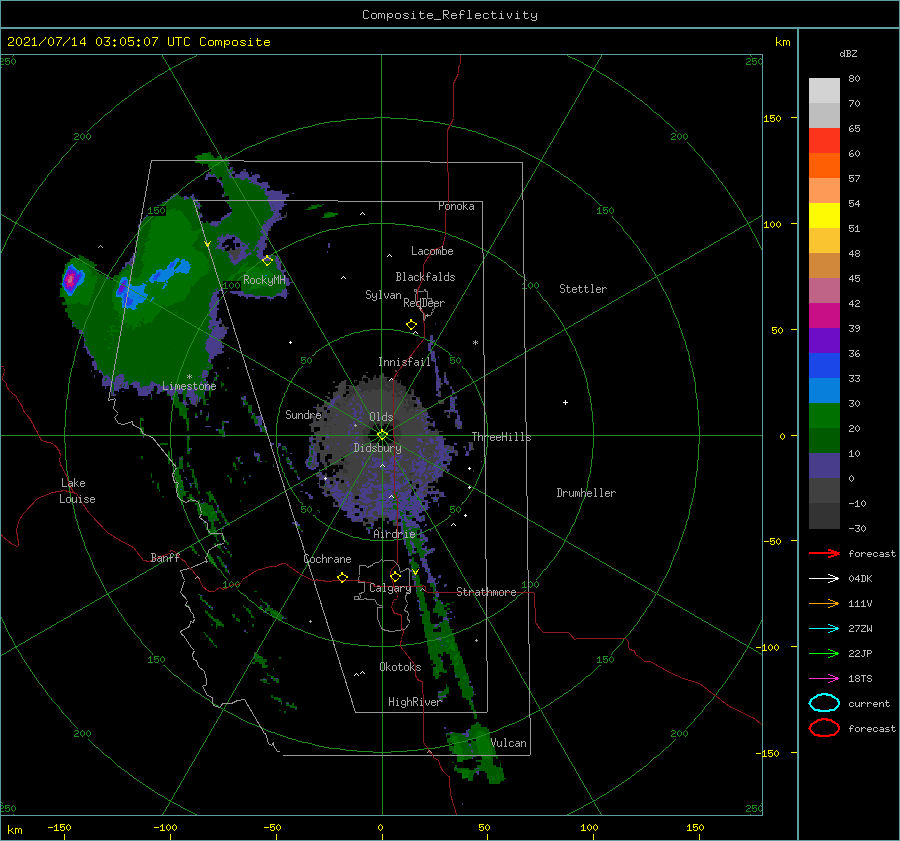Click the yellow radar site marker at Olds
Image resolution: width=900 pixels, height=841 pixels.
point(382,435)
